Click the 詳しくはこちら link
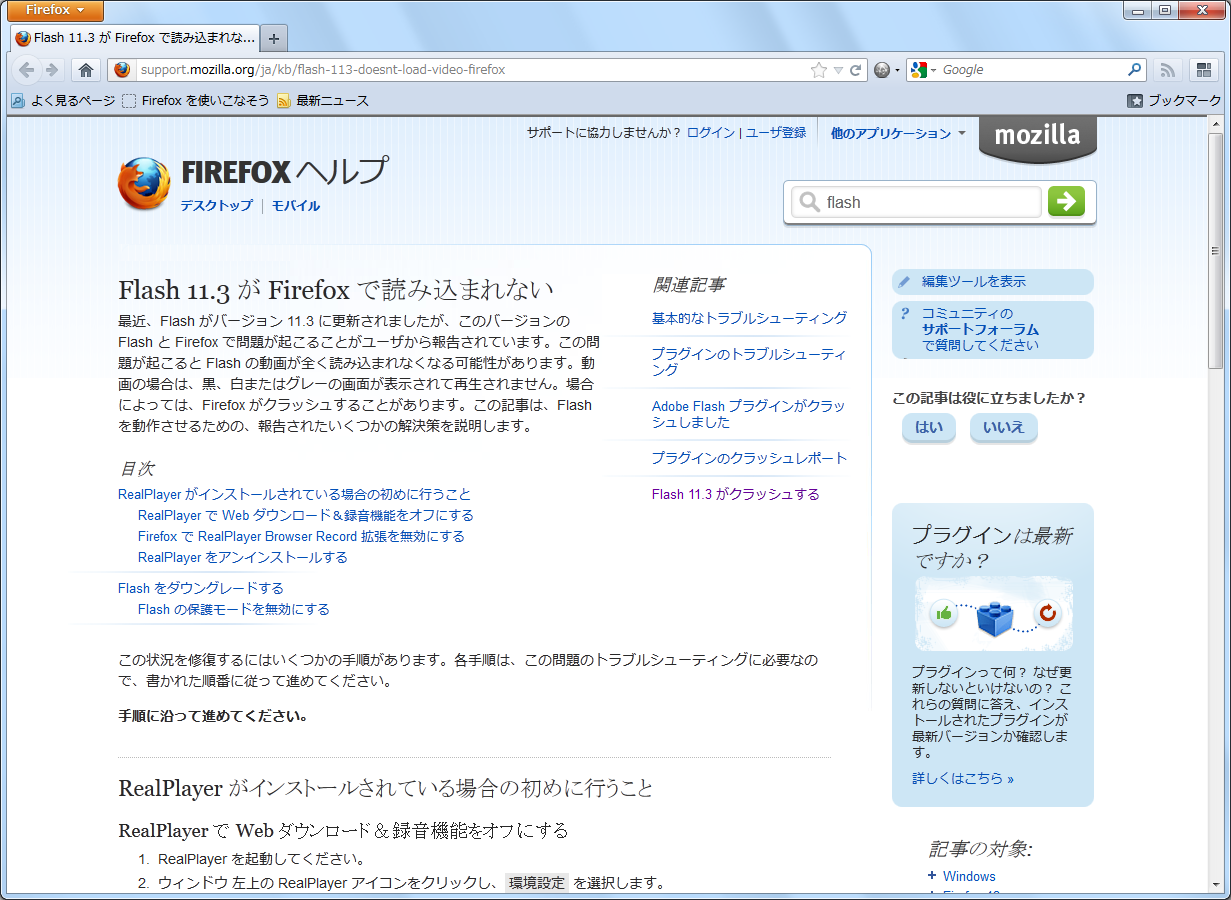The width and height of the screenshot is (1231, 900). coord(962,778)
